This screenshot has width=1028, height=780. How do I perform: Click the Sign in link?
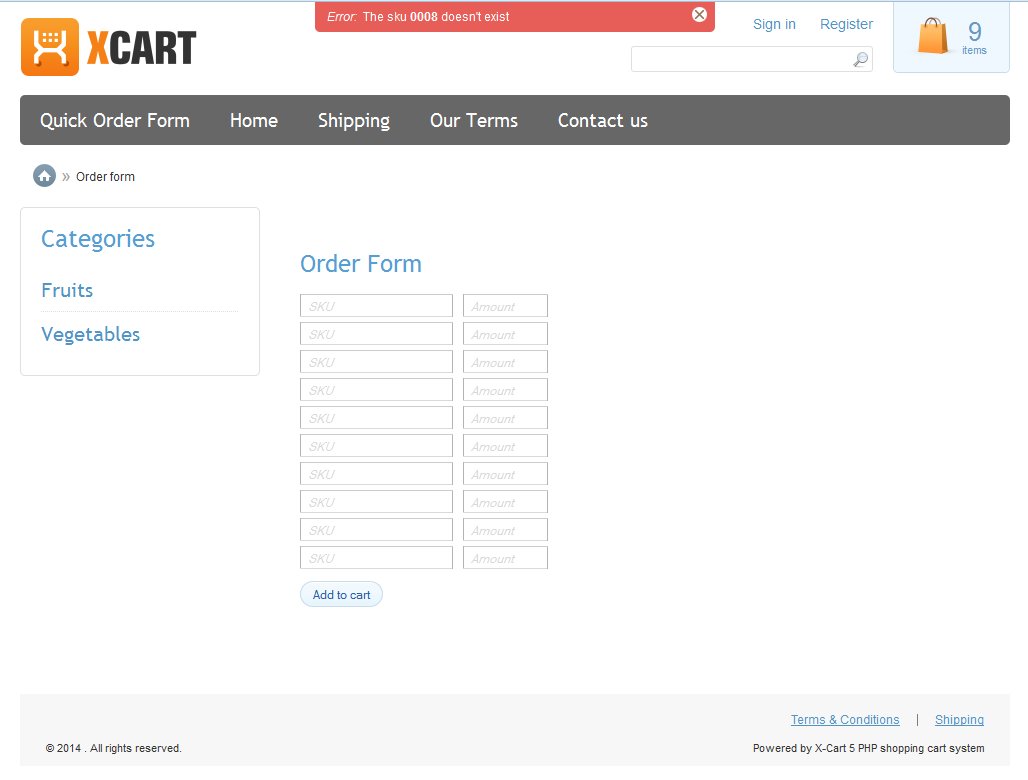point(774,24)
